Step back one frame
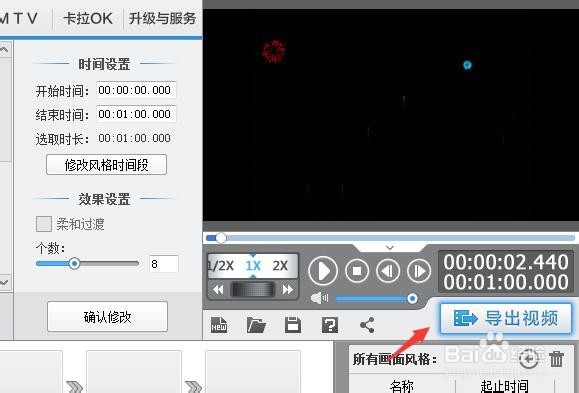This screenshot has width=579, height=393. pos(388,271)
